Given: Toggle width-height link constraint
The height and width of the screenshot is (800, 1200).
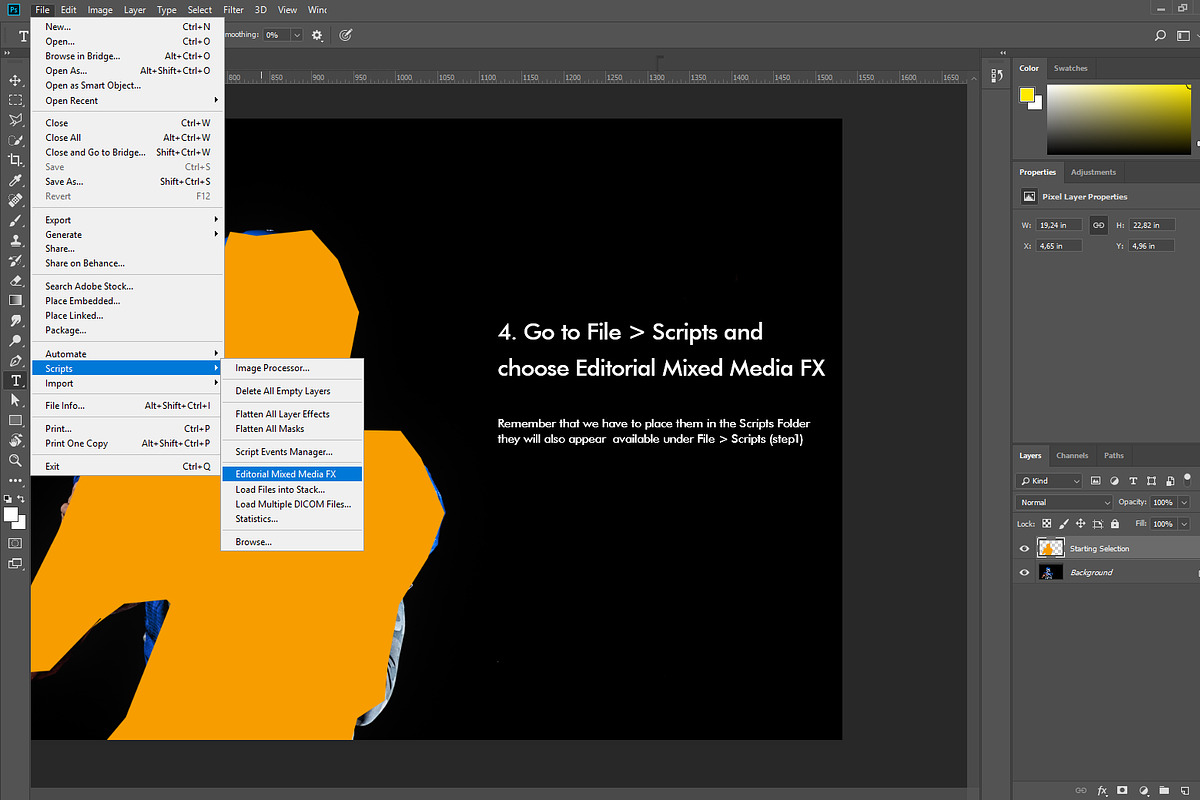Looking at the screenshot, I should pyautogui.click(x=1098, y=225).
